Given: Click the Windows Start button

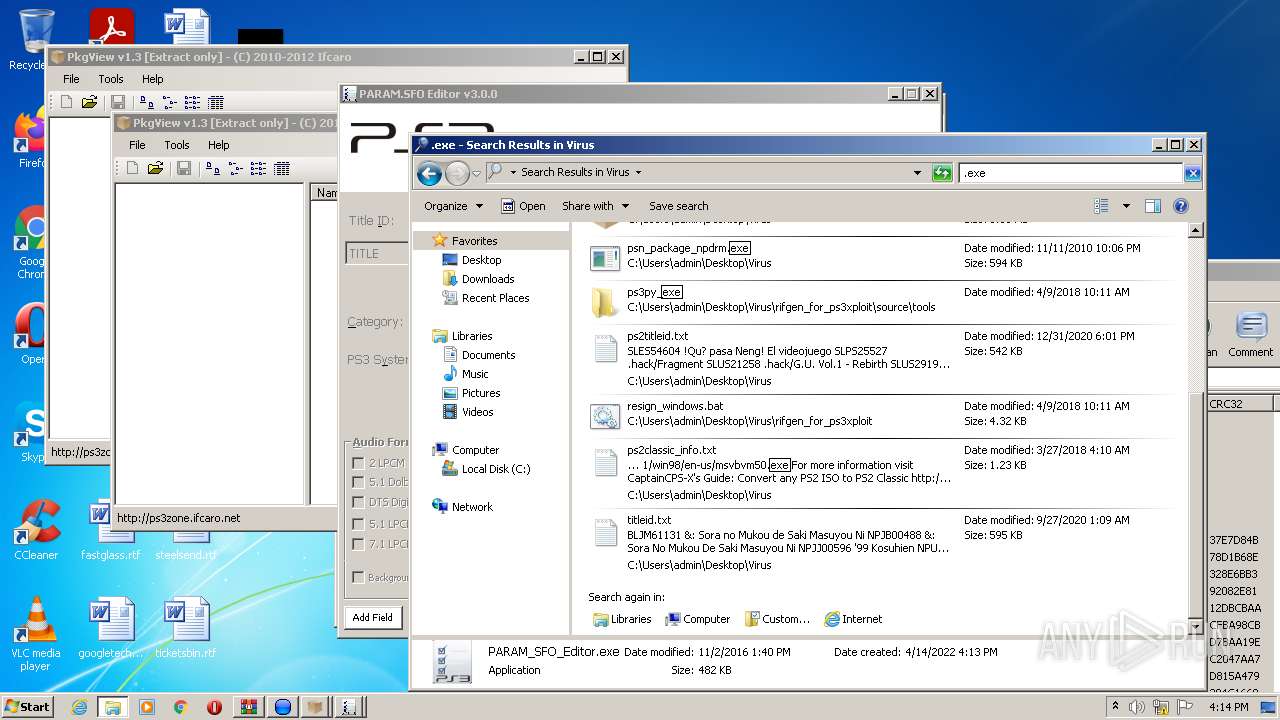Looking at the screenshot, I should [x=27, y=707].
